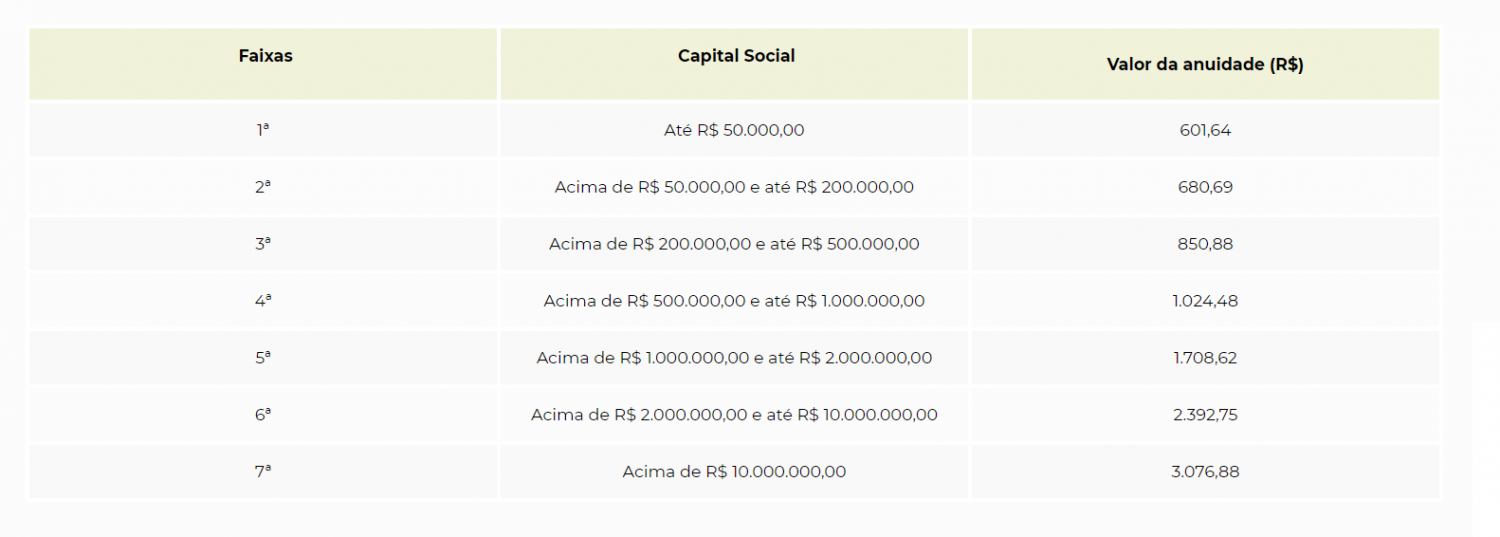Select the 680,69 annuity value
1500x537 pixels.
pyautogui.click(x=1205, y=187)
